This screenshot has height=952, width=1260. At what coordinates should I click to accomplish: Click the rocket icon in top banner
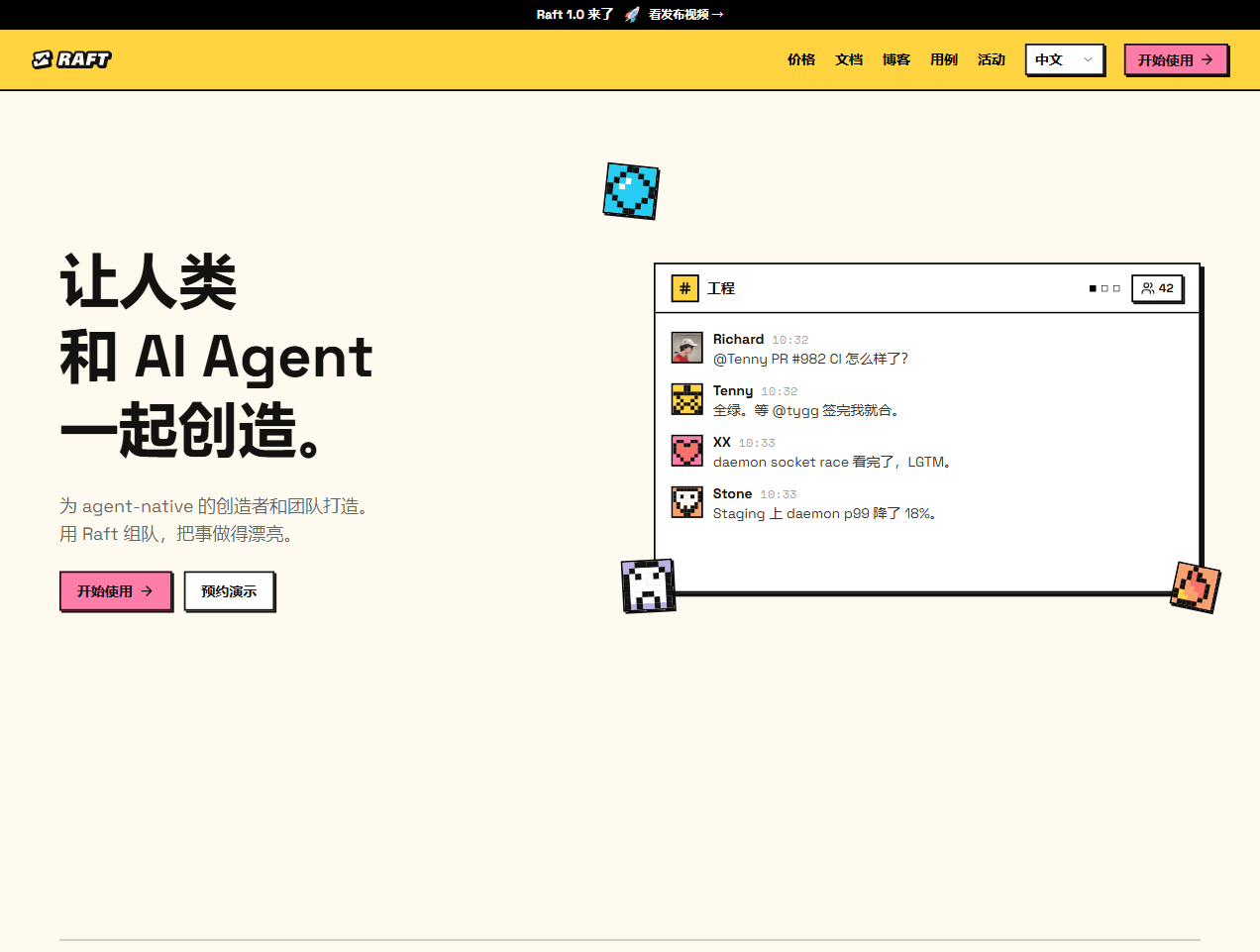pyautogui.click(x=632, y=15)
